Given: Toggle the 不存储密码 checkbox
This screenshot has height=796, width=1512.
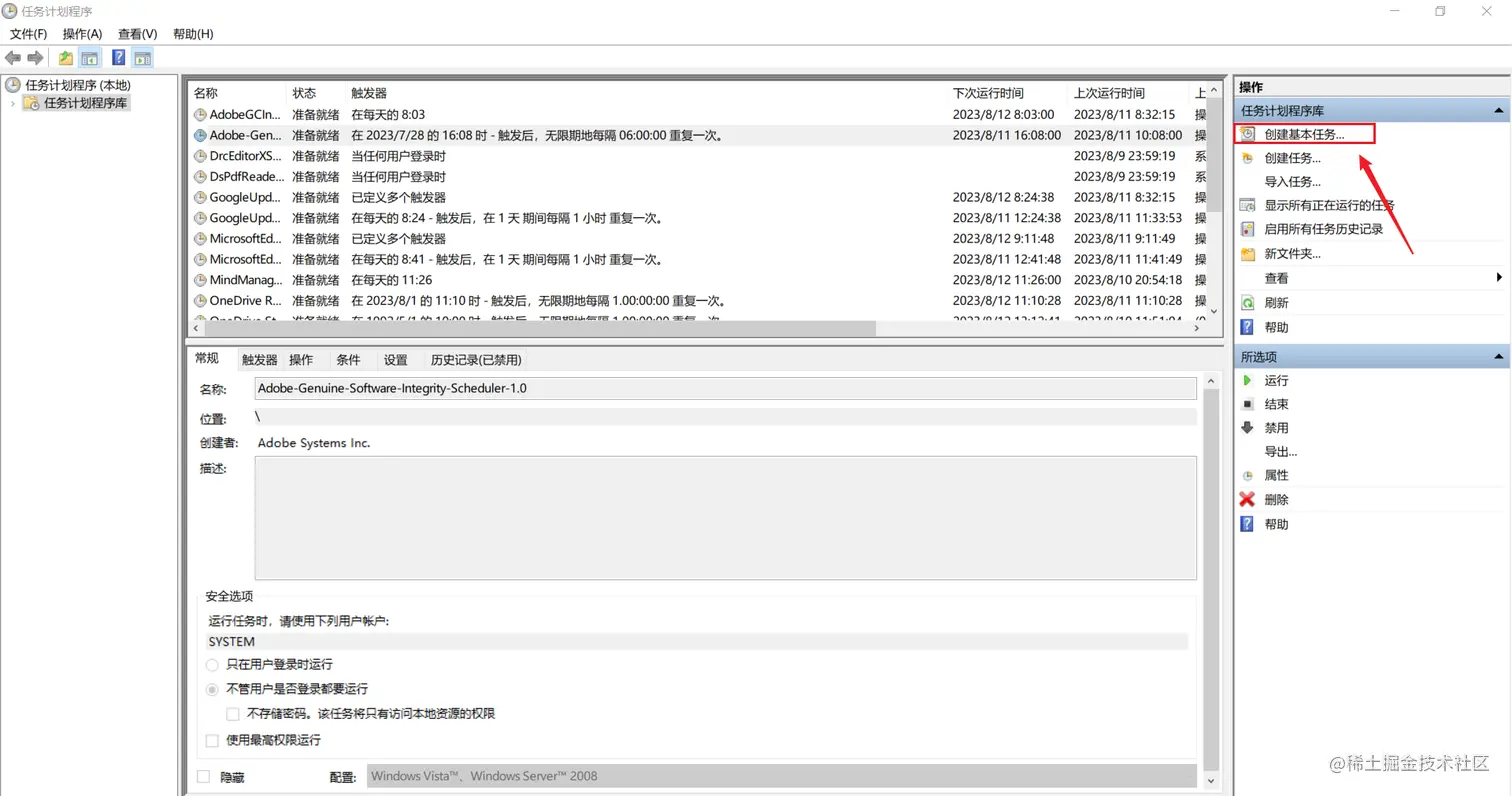Looking at the screenshot, I should coord(233,714).
